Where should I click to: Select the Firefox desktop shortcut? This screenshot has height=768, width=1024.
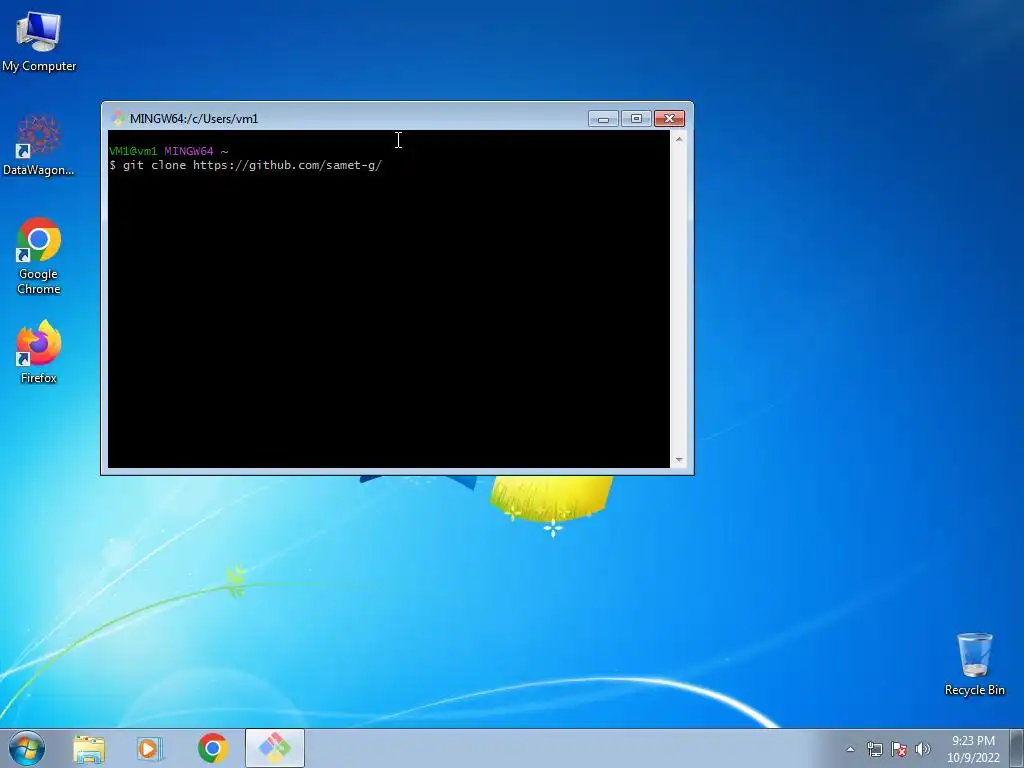[39, 351]
